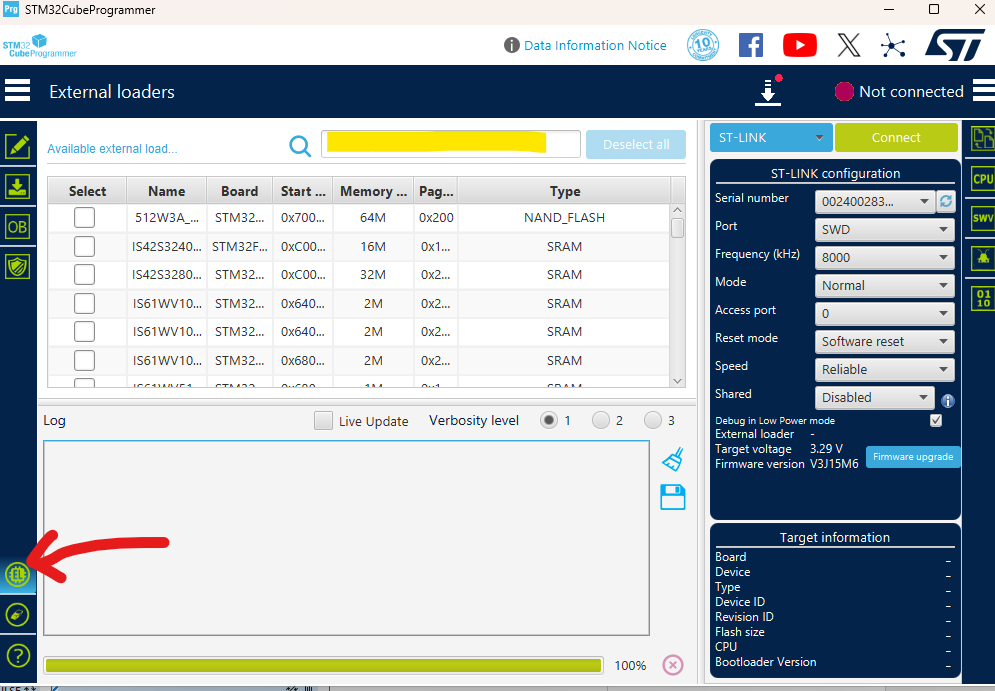
Task: Open Option Bytes OB icon
Action: tap(17, 227)
